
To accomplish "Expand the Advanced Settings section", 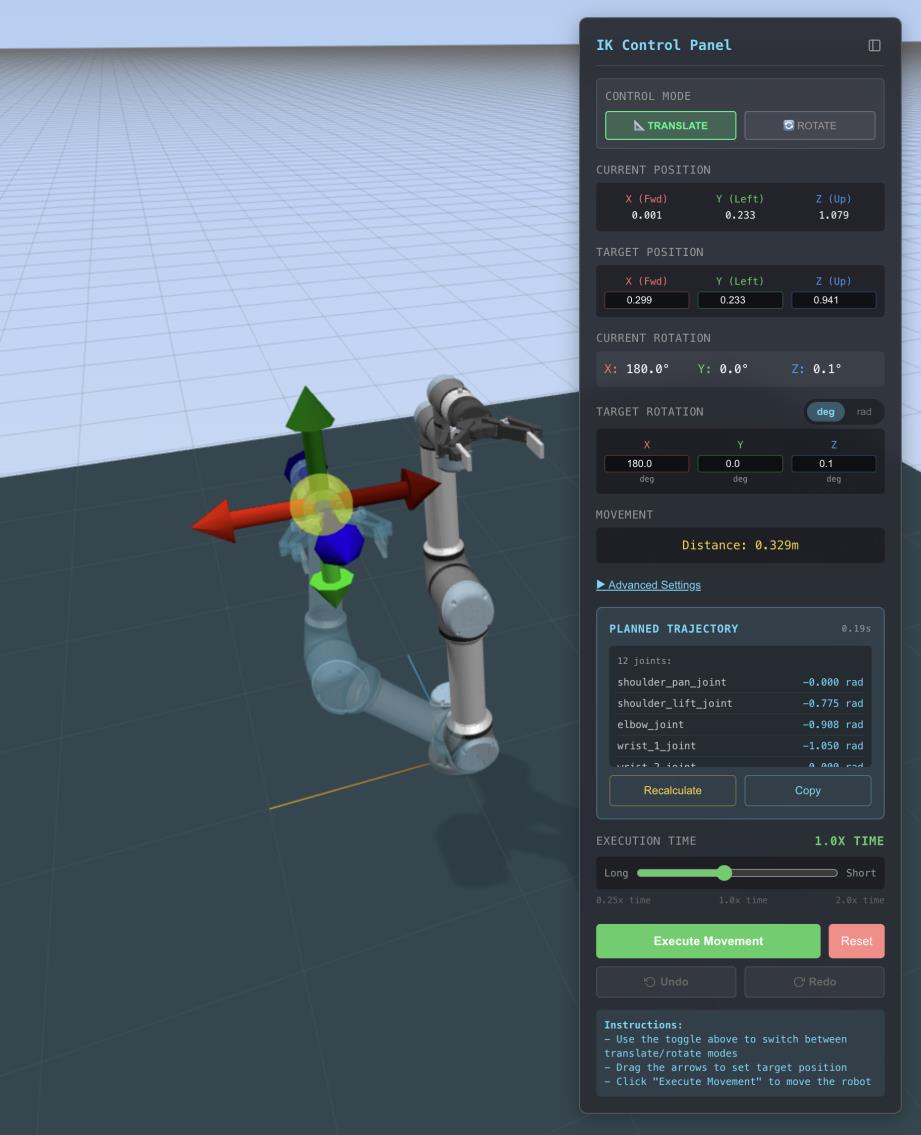I will pyautogui.click(x=650, y=584).
